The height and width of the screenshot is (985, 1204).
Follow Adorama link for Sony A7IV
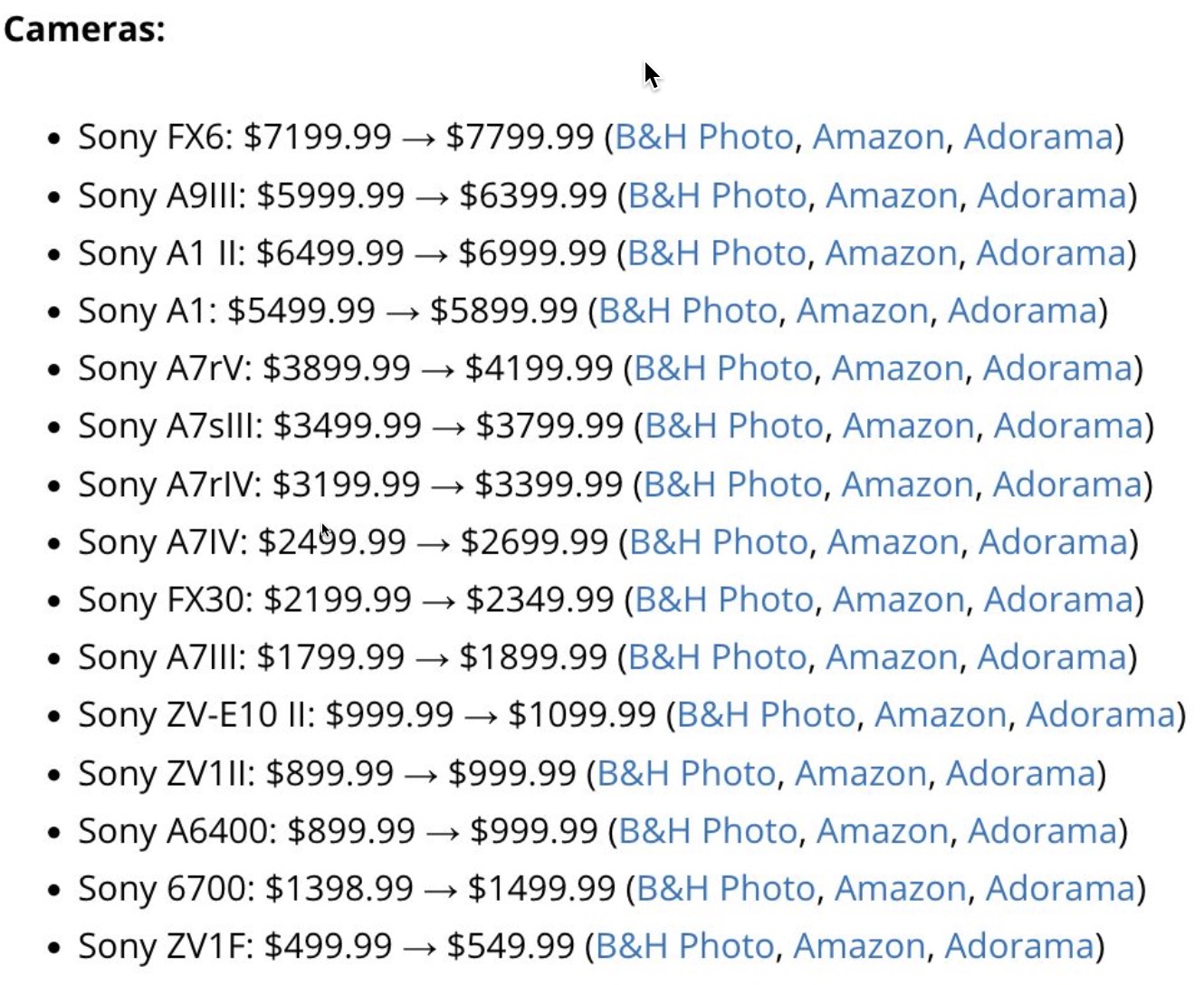pos(1053,542)
